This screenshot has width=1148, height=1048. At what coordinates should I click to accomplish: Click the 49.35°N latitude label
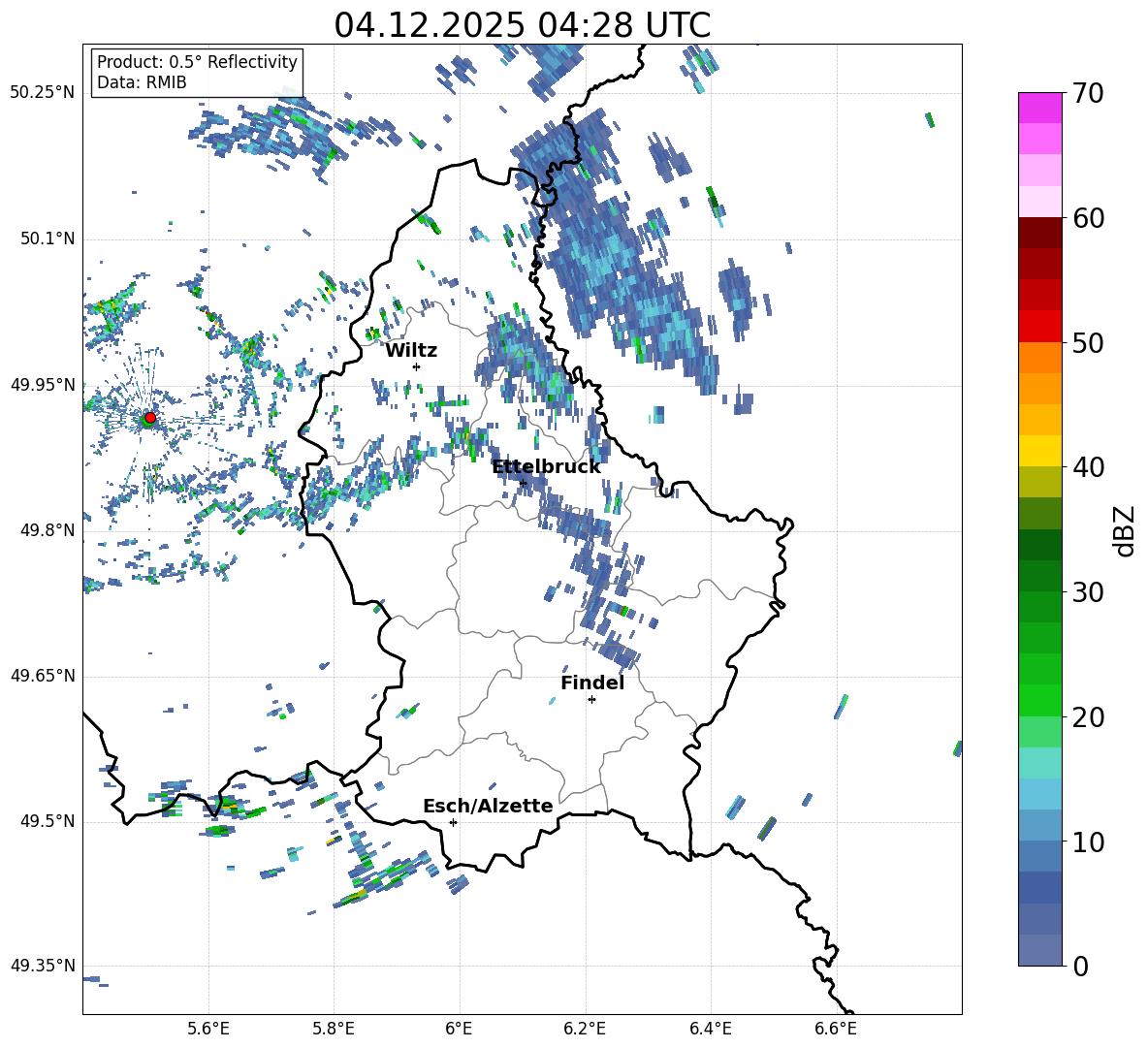[x=43, y=966]
